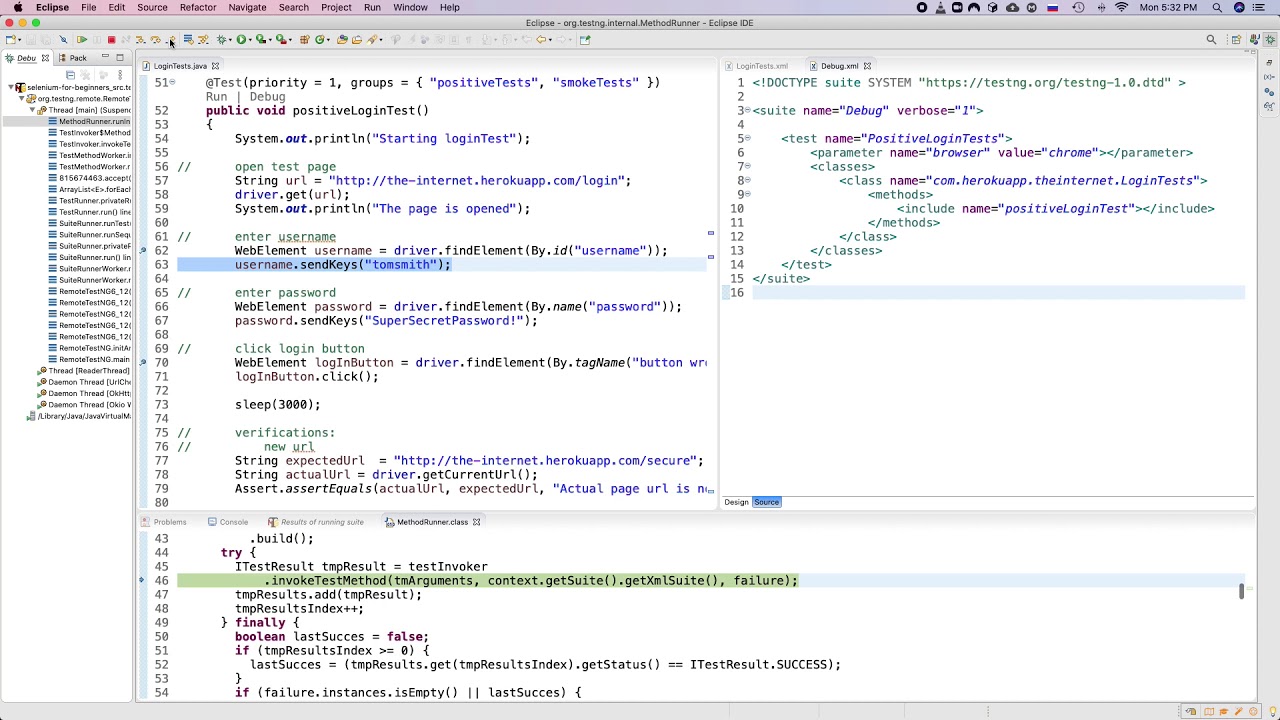Viewport: 1280px width, 720px height.
Task: Open the Refactor menu
Action: pos(197,7)
